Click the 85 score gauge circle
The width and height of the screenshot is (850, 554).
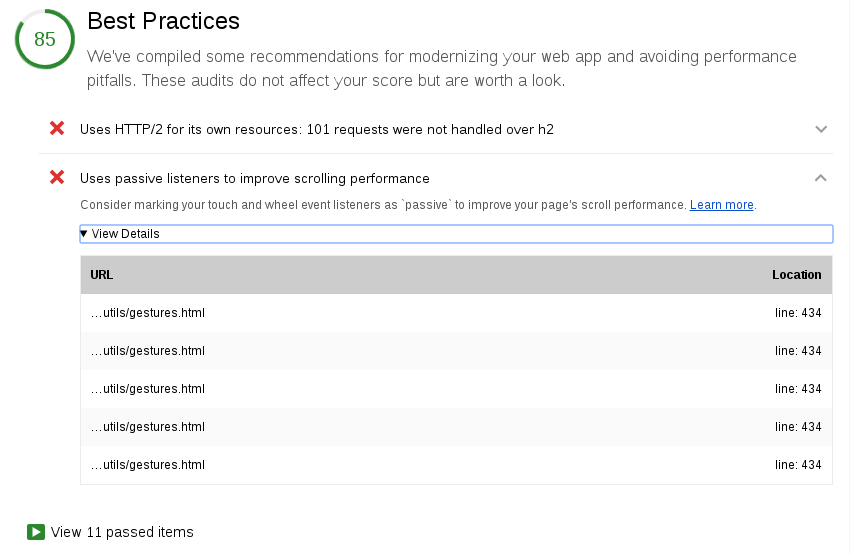45,40
